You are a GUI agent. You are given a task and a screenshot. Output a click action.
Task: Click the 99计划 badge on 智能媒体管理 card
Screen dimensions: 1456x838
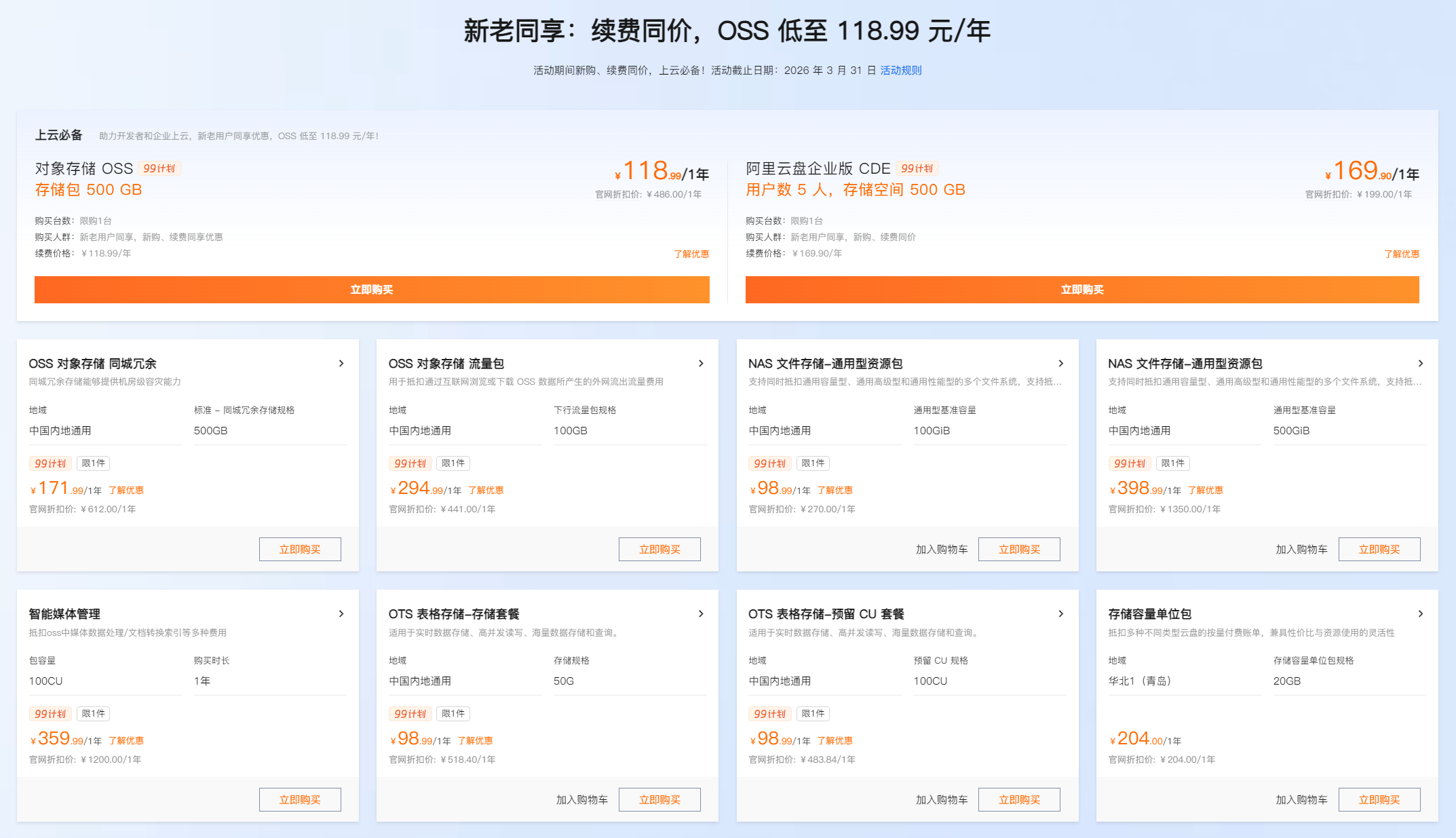tap(50, 714)
